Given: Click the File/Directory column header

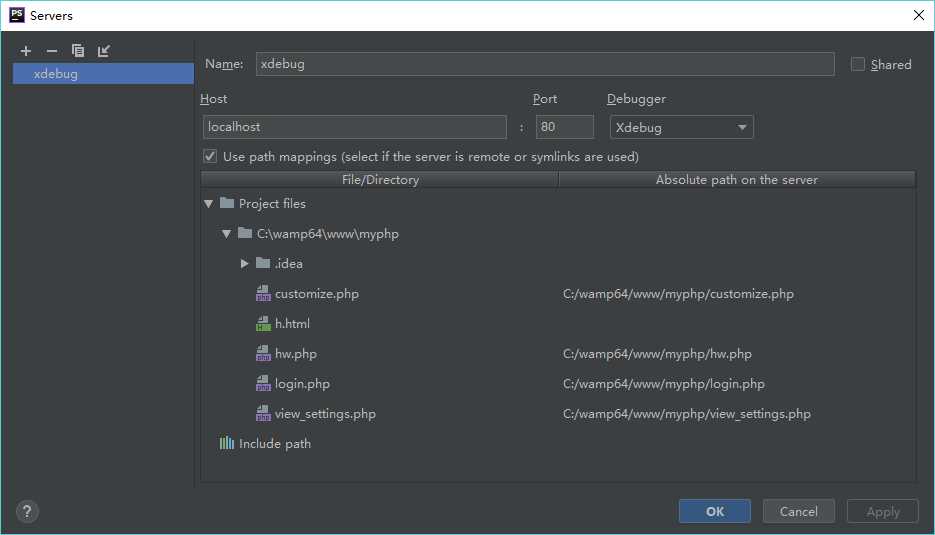Looking at the screenshot, I should pos(380,180).
